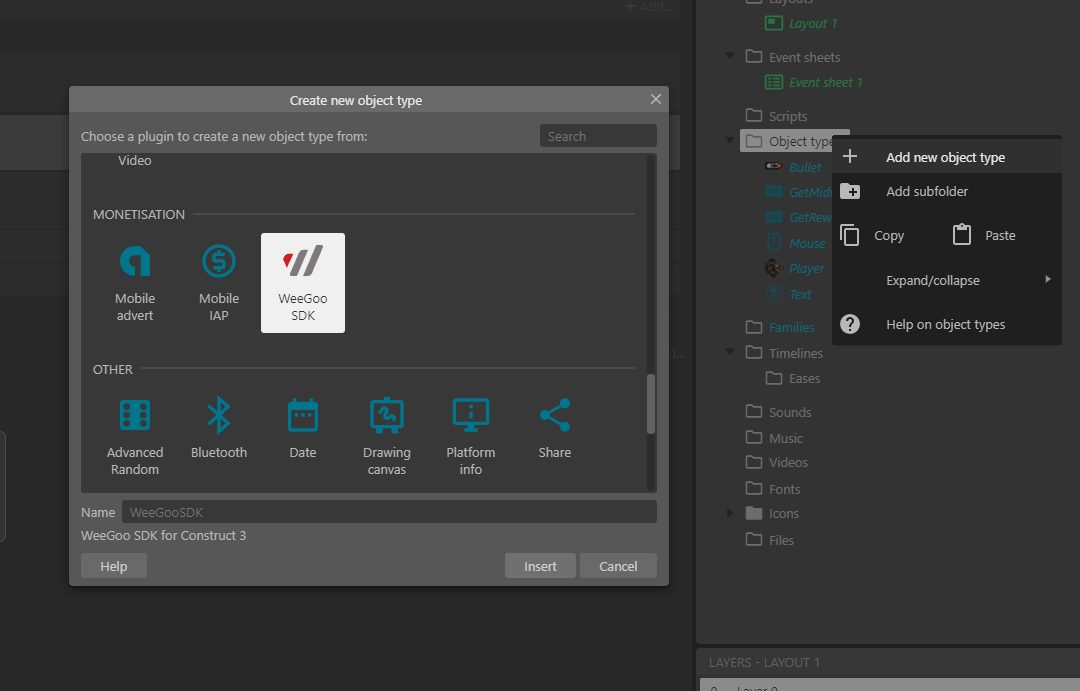This screenshot has height=691, width=1080.
Task: Choose Add subfolder from context menu
Action: click(927, 191)
